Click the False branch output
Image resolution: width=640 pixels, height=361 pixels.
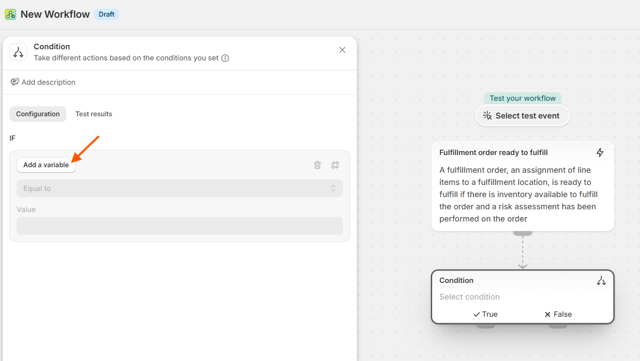[558, 314]
